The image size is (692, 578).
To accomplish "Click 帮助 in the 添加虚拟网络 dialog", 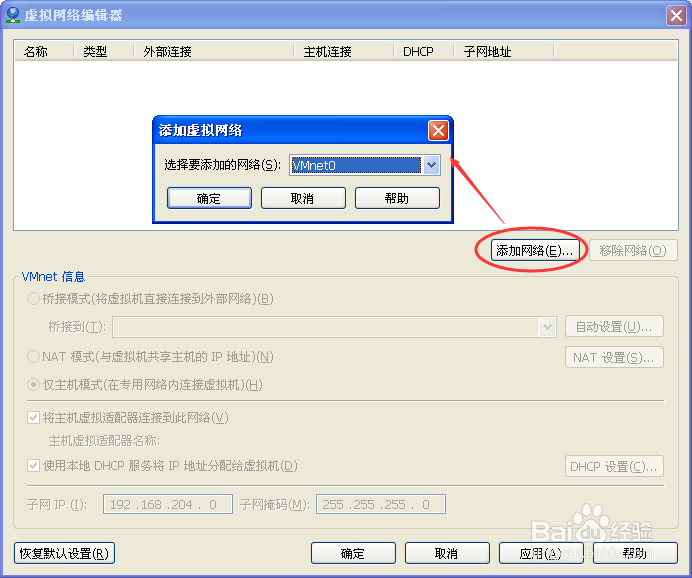I will [397, 198].
